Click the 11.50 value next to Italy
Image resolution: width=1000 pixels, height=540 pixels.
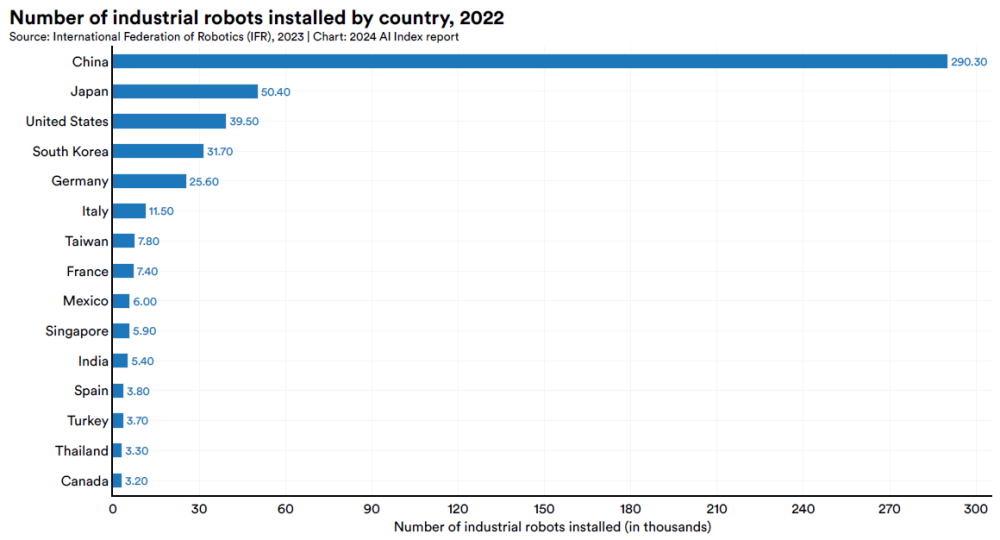coord(165,212)
